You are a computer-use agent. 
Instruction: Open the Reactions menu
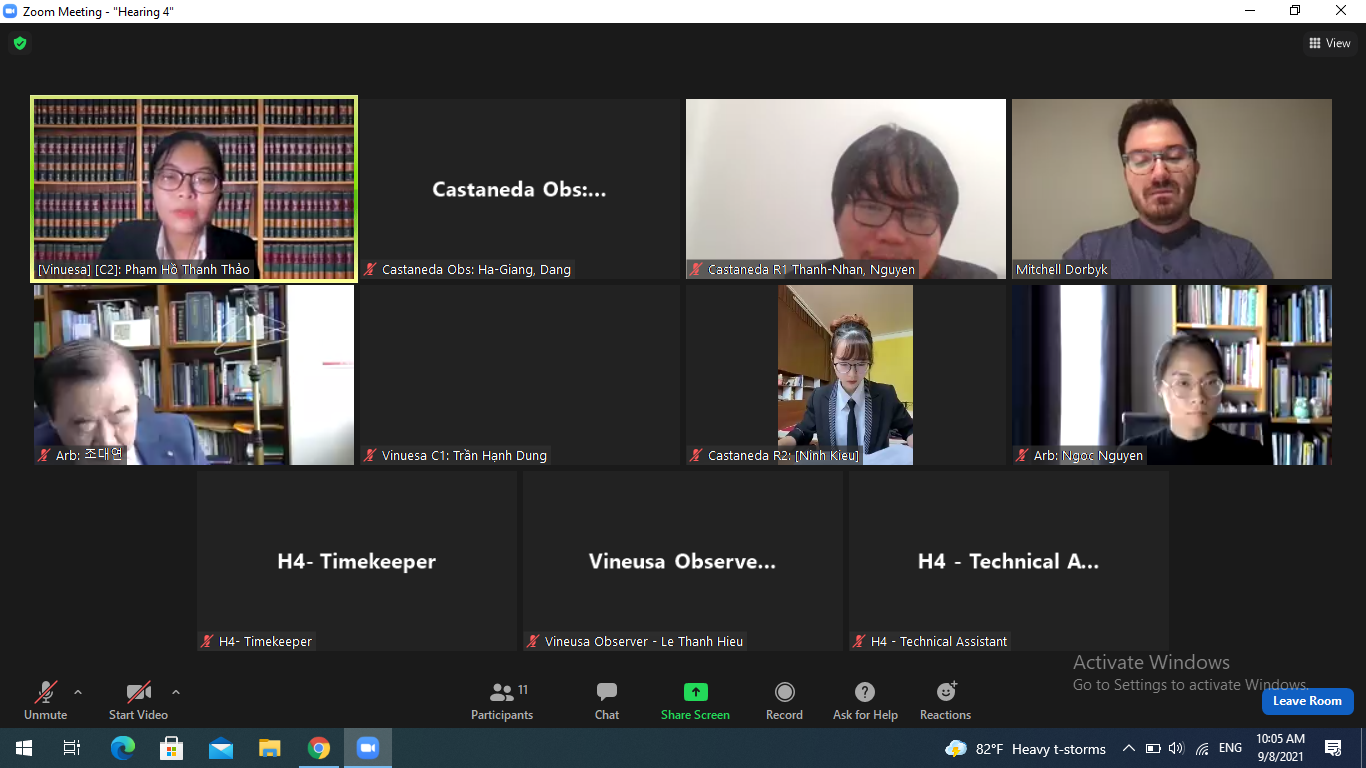click(945, 700)
